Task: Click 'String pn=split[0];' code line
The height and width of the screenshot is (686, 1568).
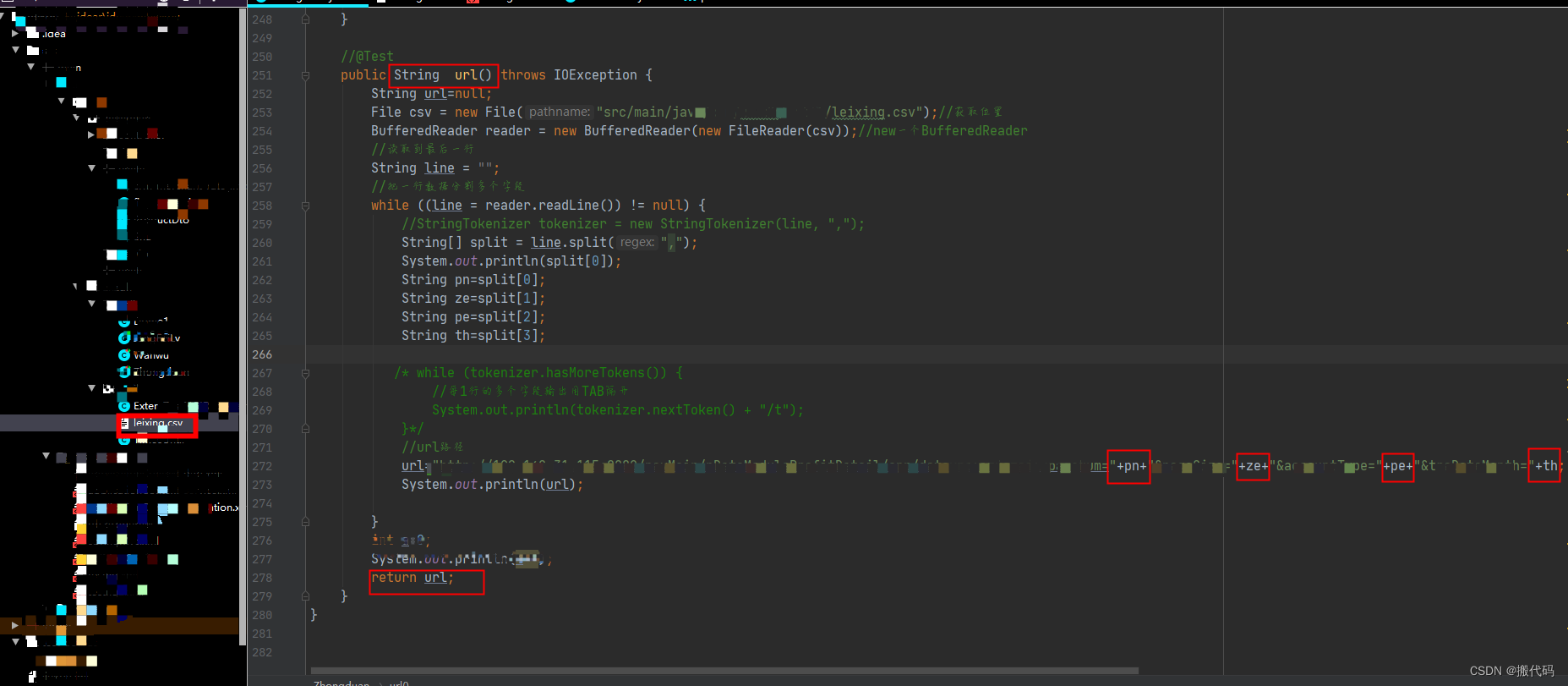Action: (x=473, y=280)
